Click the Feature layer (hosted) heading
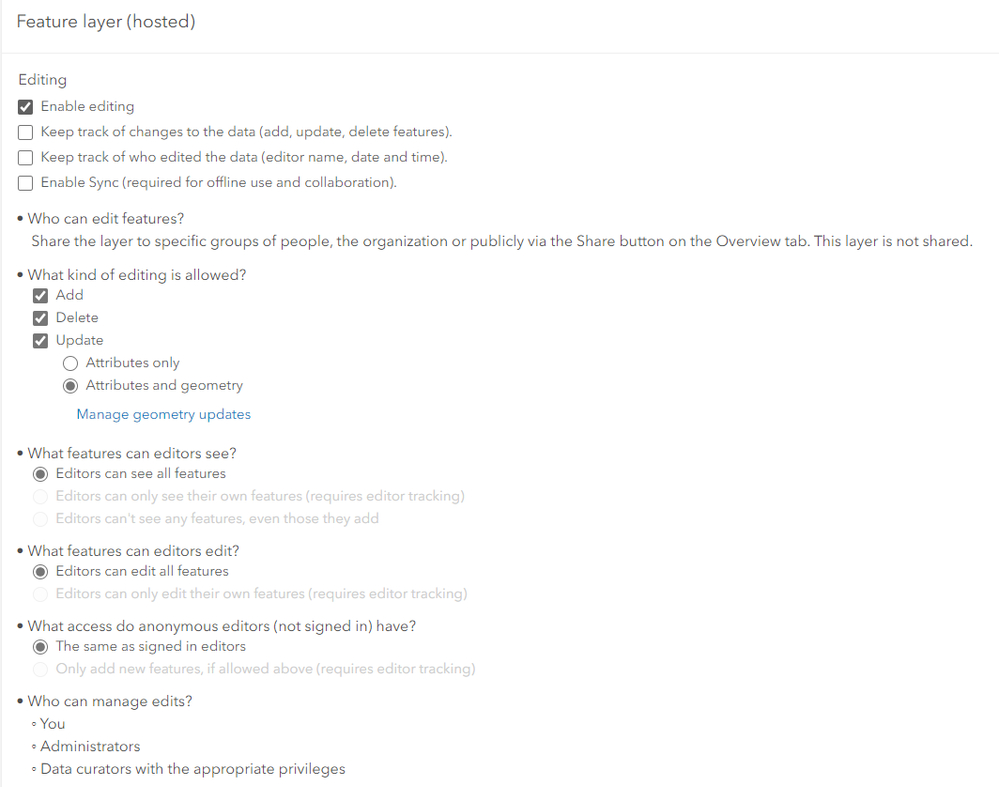 (106, 22)
